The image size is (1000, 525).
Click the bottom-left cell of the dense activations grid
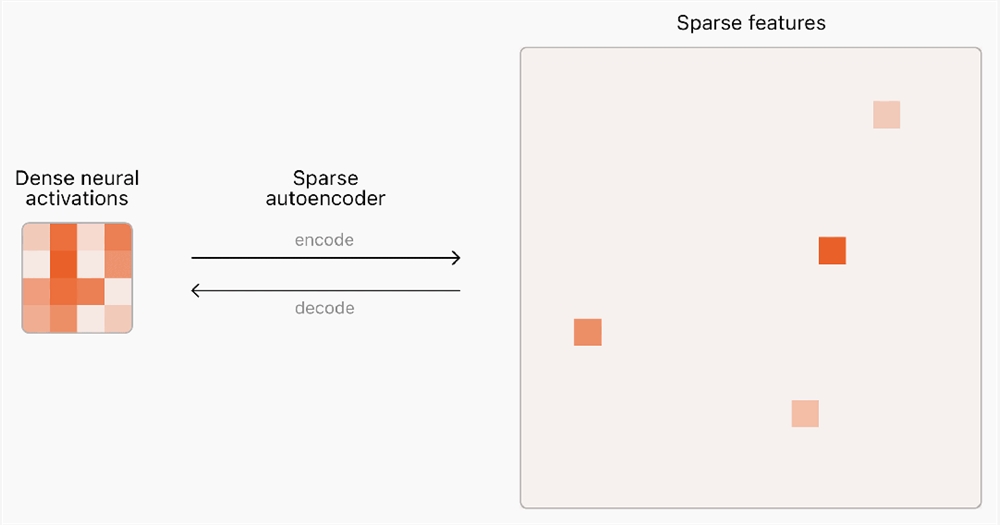(36, 319)
